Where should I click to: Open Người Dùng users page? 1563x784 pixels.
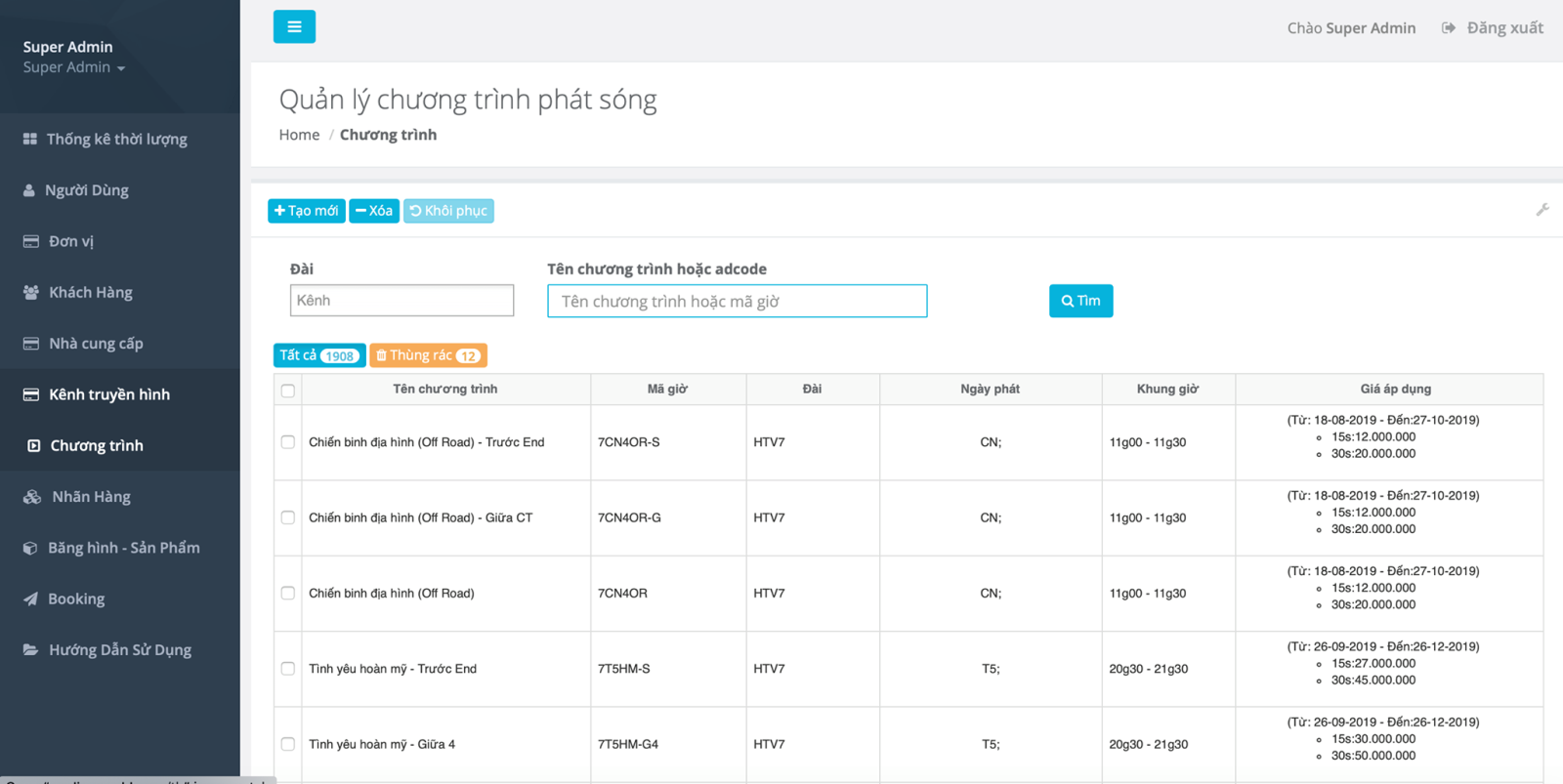point(87,190)
